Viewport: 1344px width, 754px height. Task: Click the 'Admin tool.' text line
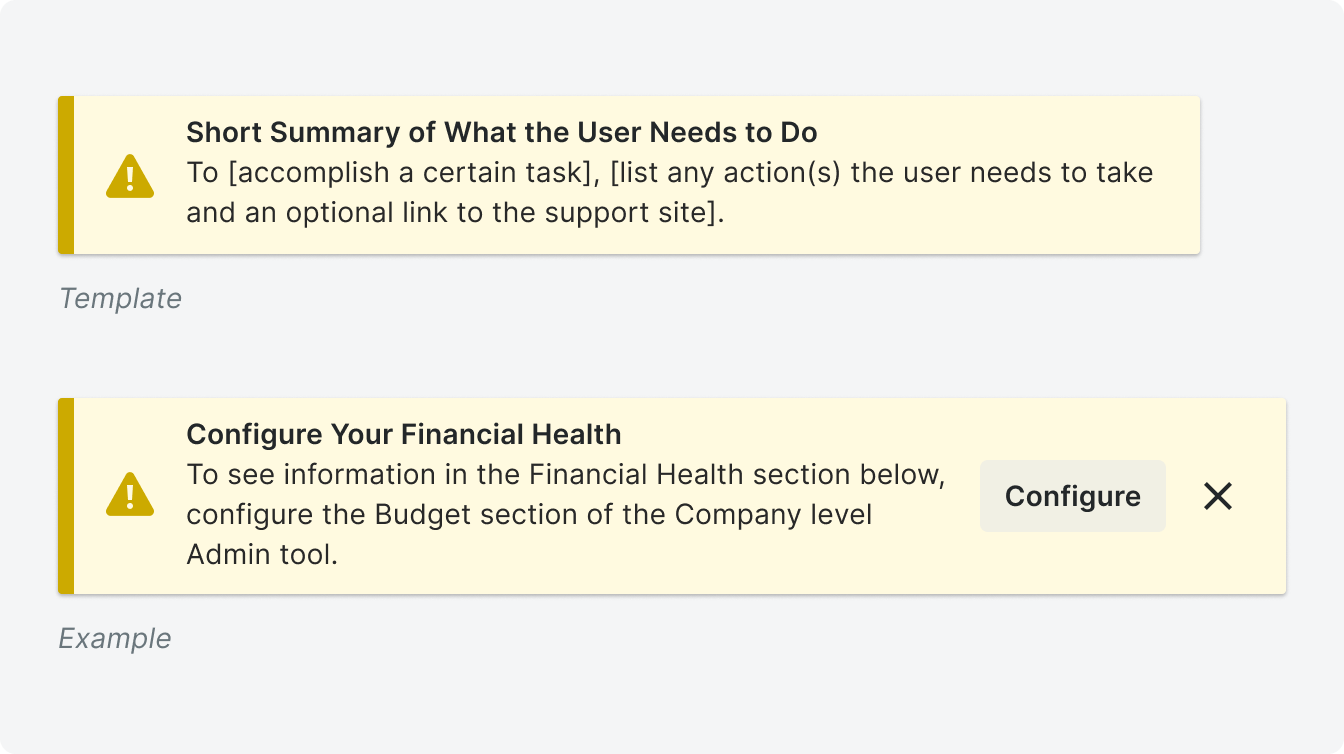(x=262, y=554)
